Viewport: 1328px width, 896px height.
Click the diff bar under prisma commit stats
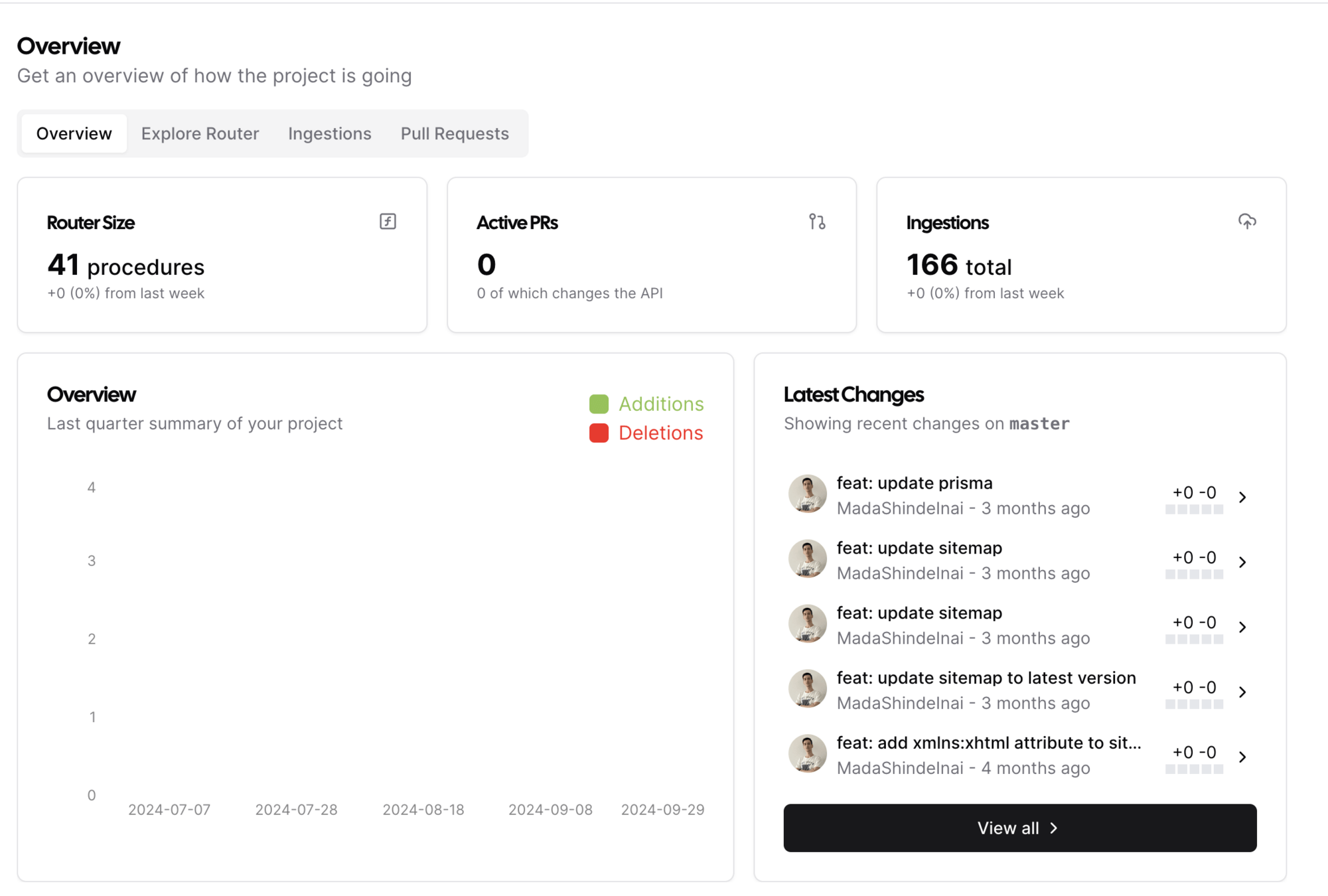tap(1193, 510)
